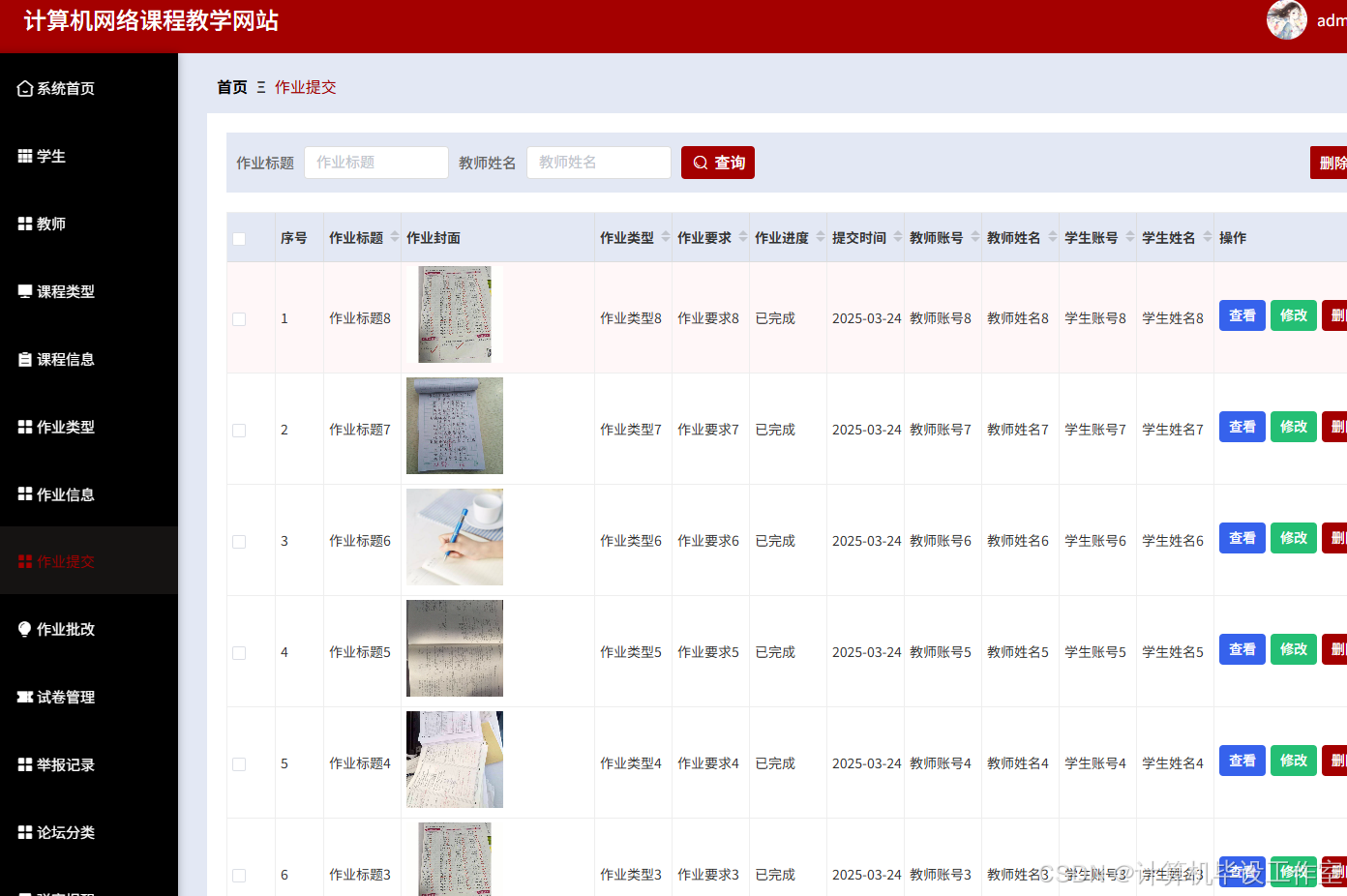Click the icon beside 作业信息
The height and width of the screenshot is (896, 1347).
25,494
